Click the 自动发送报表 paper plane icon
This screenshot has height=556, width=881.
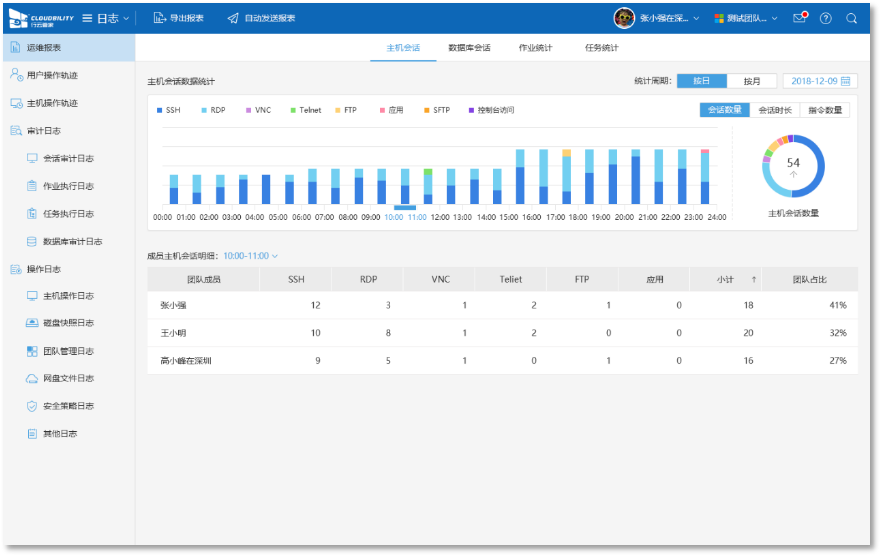[x=233, y=18]
